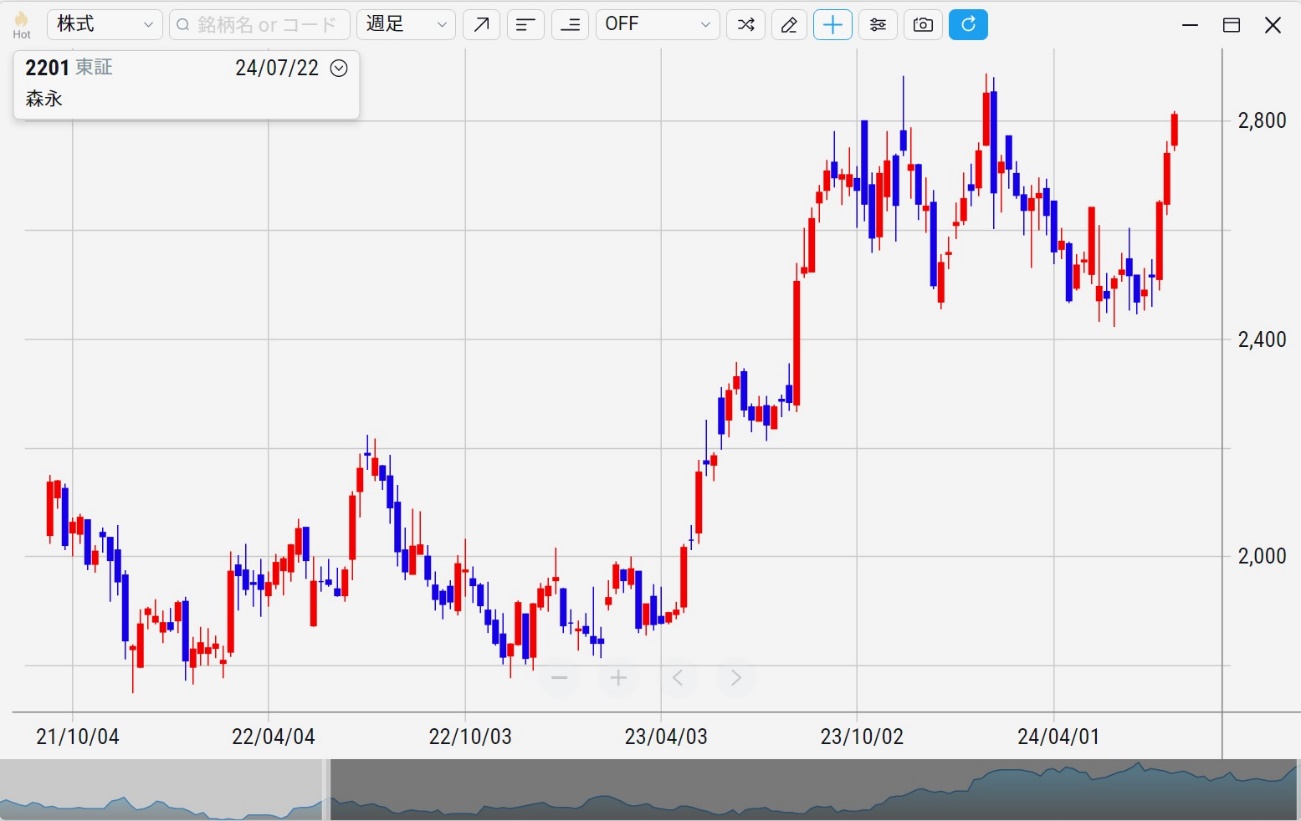
Task: Click the 銘柄名 or コード search field
Action: coord(260,24)
